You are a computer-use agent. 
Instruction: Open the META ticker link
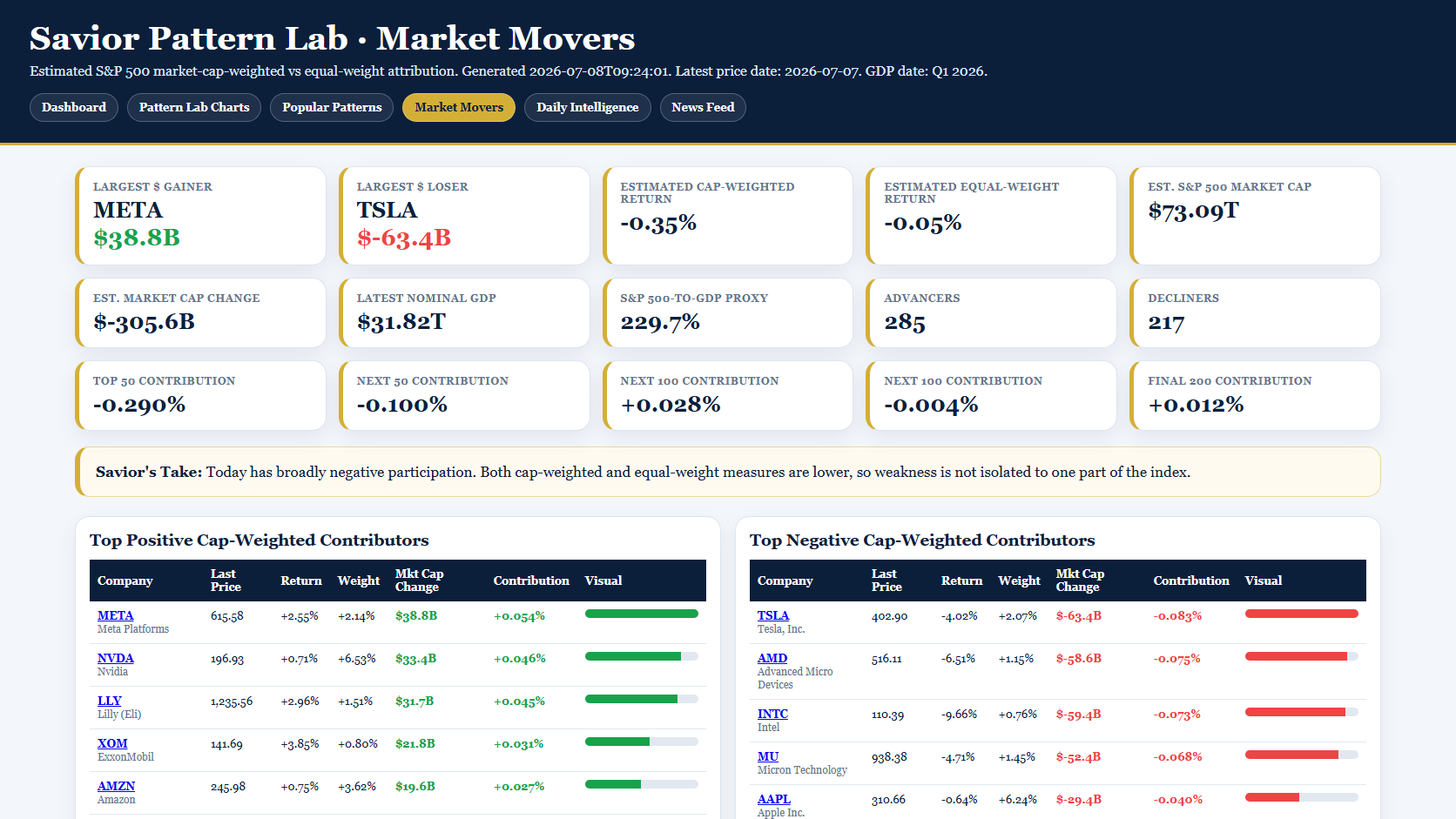tap(116, 615)
